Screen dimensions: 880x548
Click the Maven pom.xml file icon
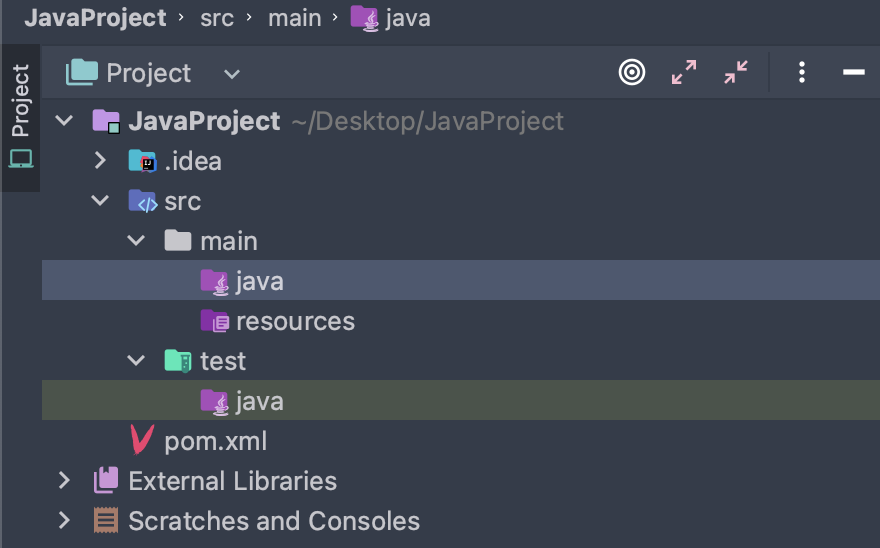coord(143,441)
